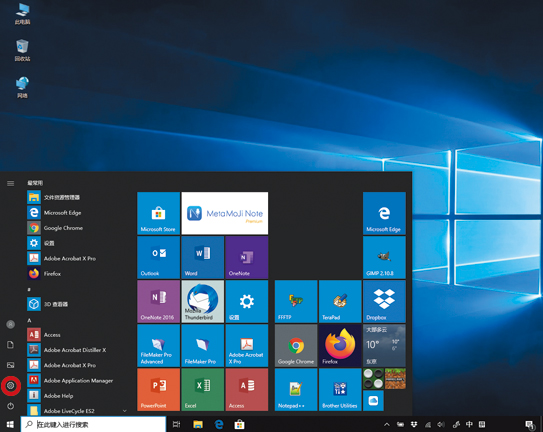Image resolution: width=543 pixels, height=432 pixels.
Task: Open the Microsoft Edge tile
Action: 384,213
